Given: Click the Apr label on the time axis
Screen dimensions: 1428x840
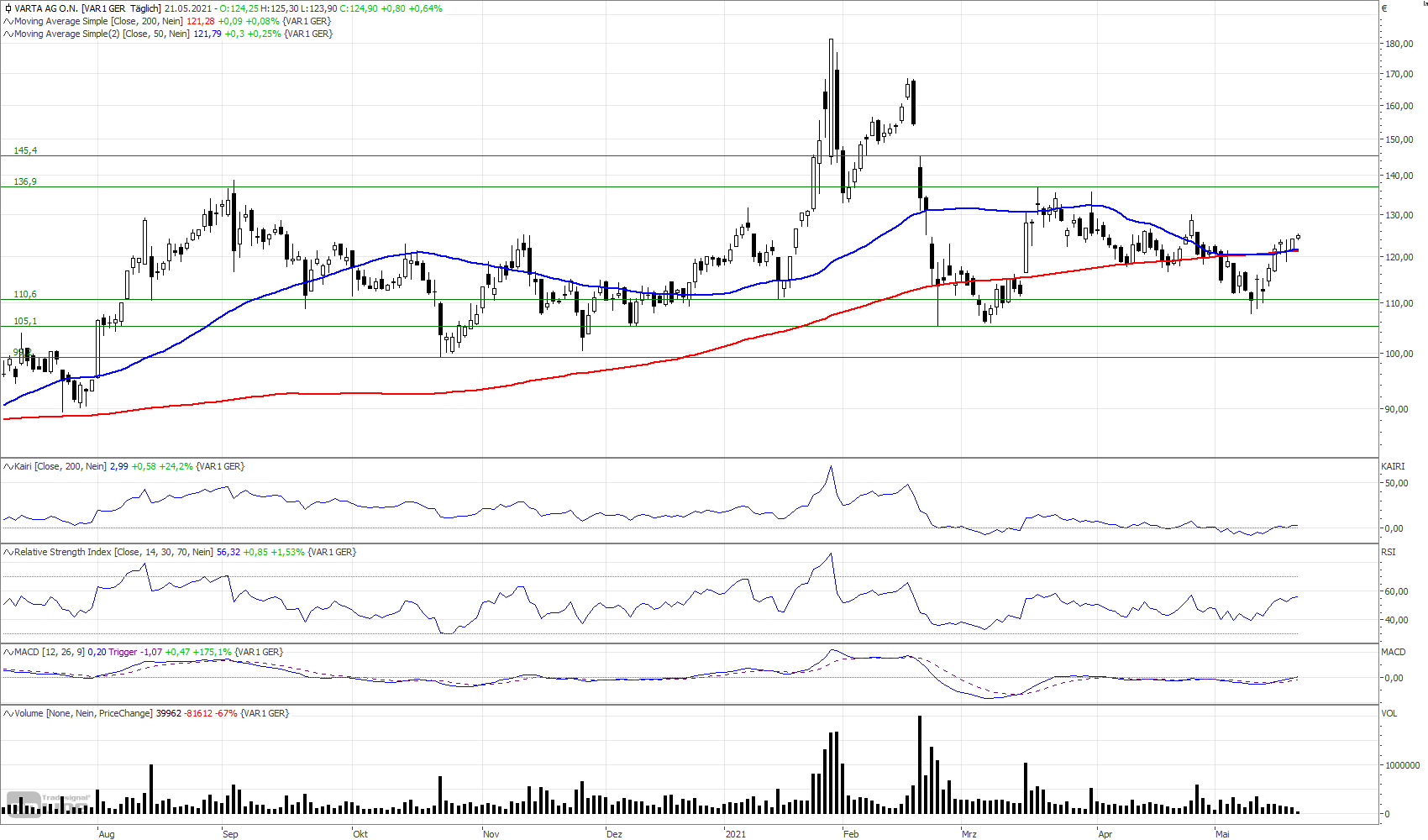Looking at the screenshot, I should [x=1105, y=834].
